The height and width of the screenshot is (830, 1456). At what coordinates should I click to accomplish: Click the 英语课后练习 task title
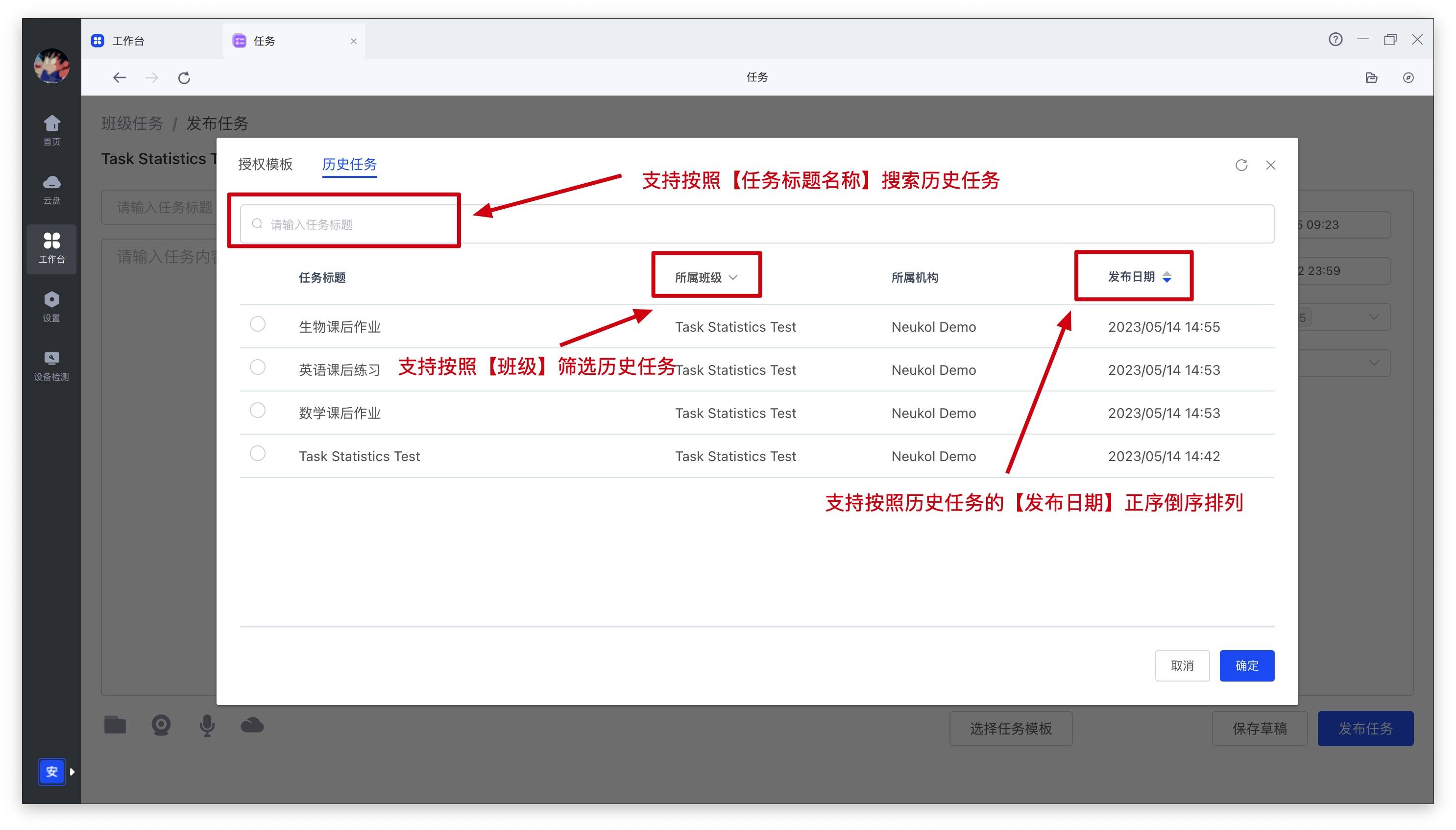coord(340,370)
